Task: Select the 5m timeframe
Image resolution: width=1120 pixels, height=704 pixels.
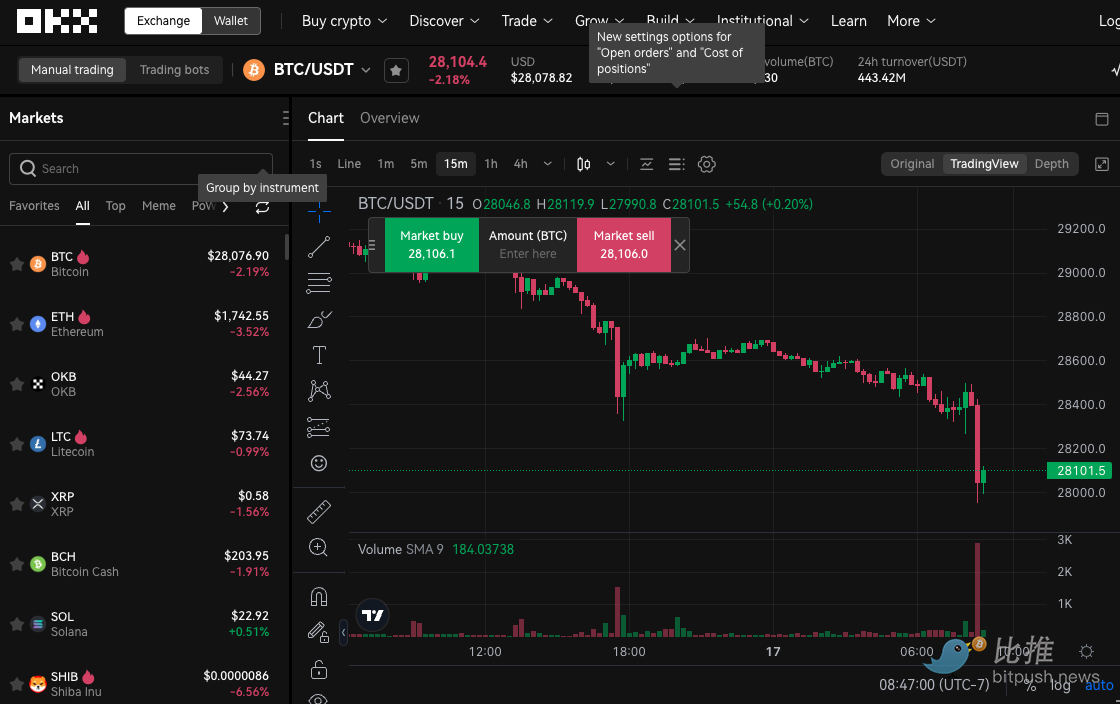Action: click(419, 164)
